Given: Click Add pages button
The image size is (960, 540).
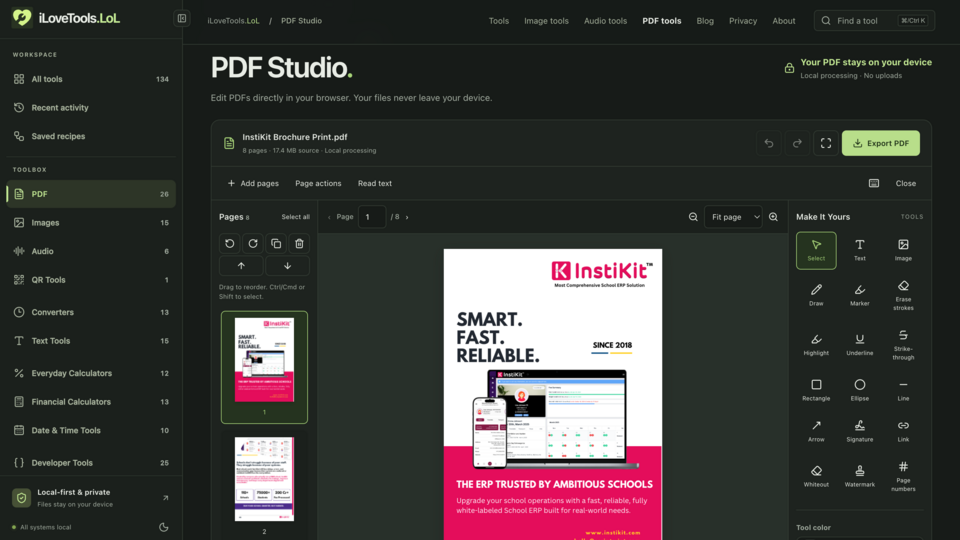Looking at the screenshot, I should [x=253, y=183].
